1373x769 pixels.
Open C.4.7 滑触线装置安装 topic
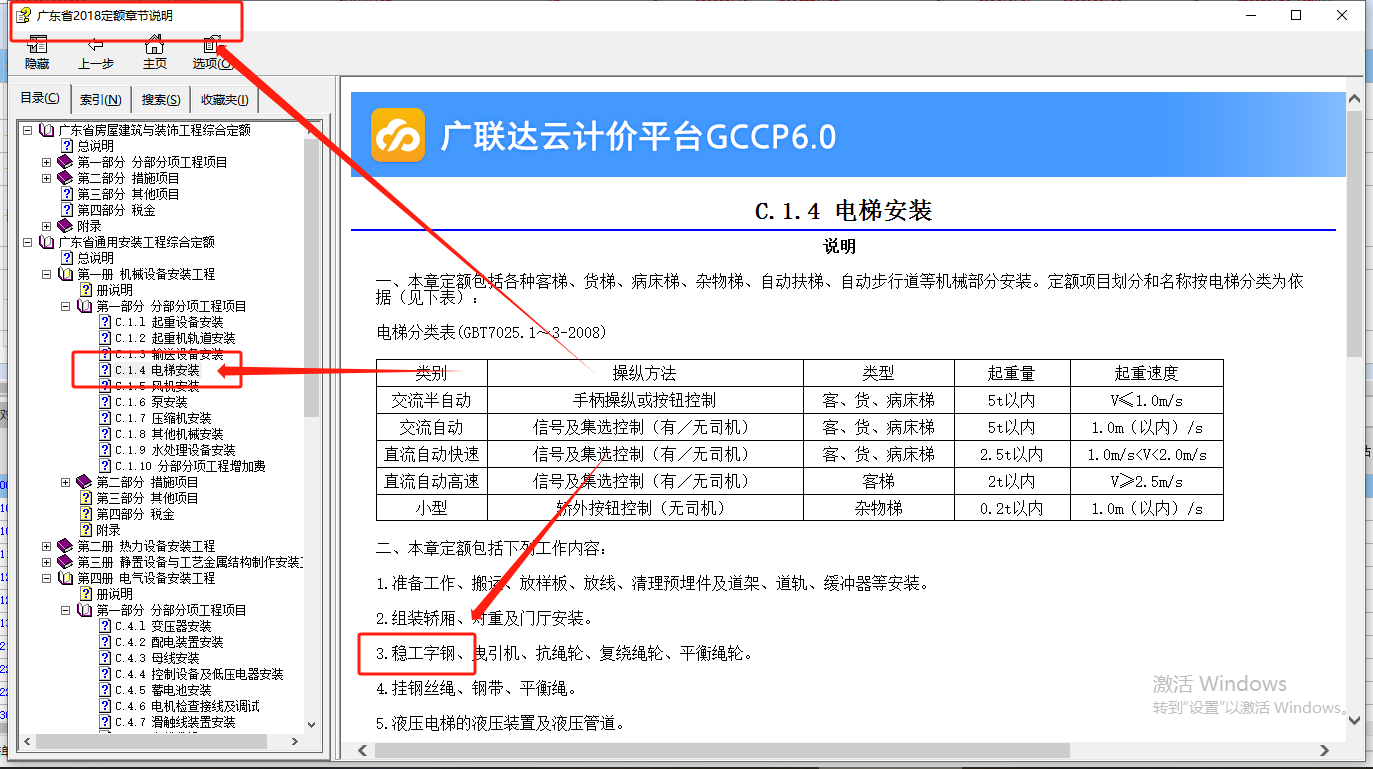point(175,722)
